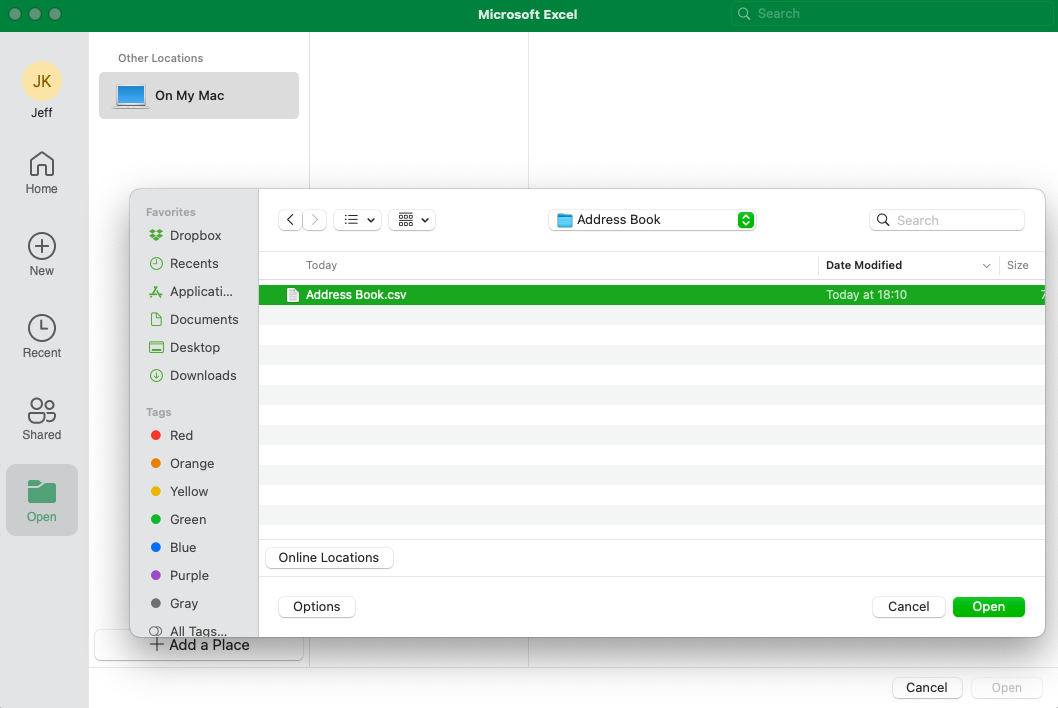Click the green Open button

point(989,607)
